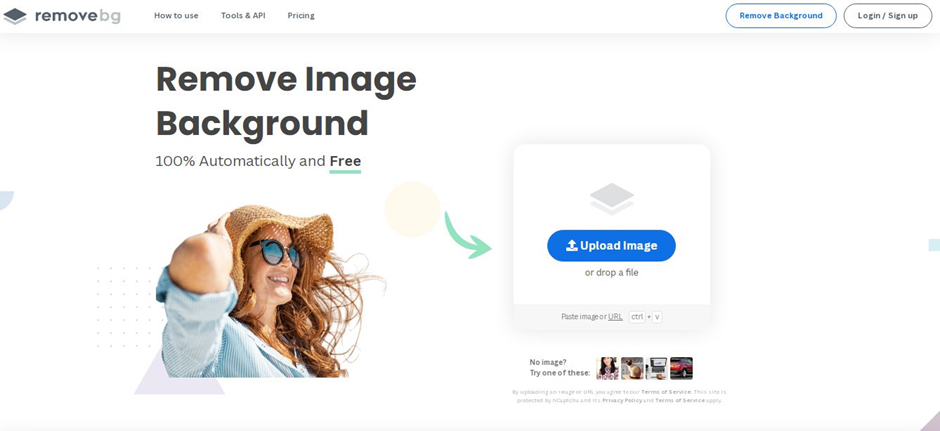The width and height of the screenshot is (940, 431).
Task: Click the blue Upload Image button
Action: (x=611, y=246)
